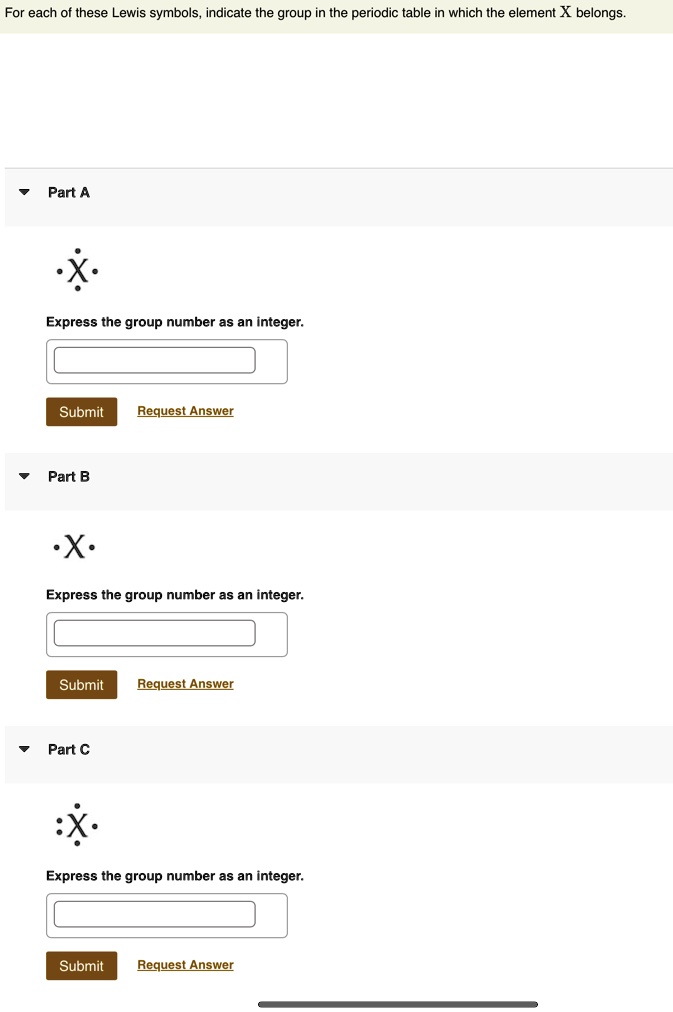The width and height of the screenshot is (673, 1012).
Task: Click the horizontal scrollbar at the bottom
Action: pos(398,1003)
